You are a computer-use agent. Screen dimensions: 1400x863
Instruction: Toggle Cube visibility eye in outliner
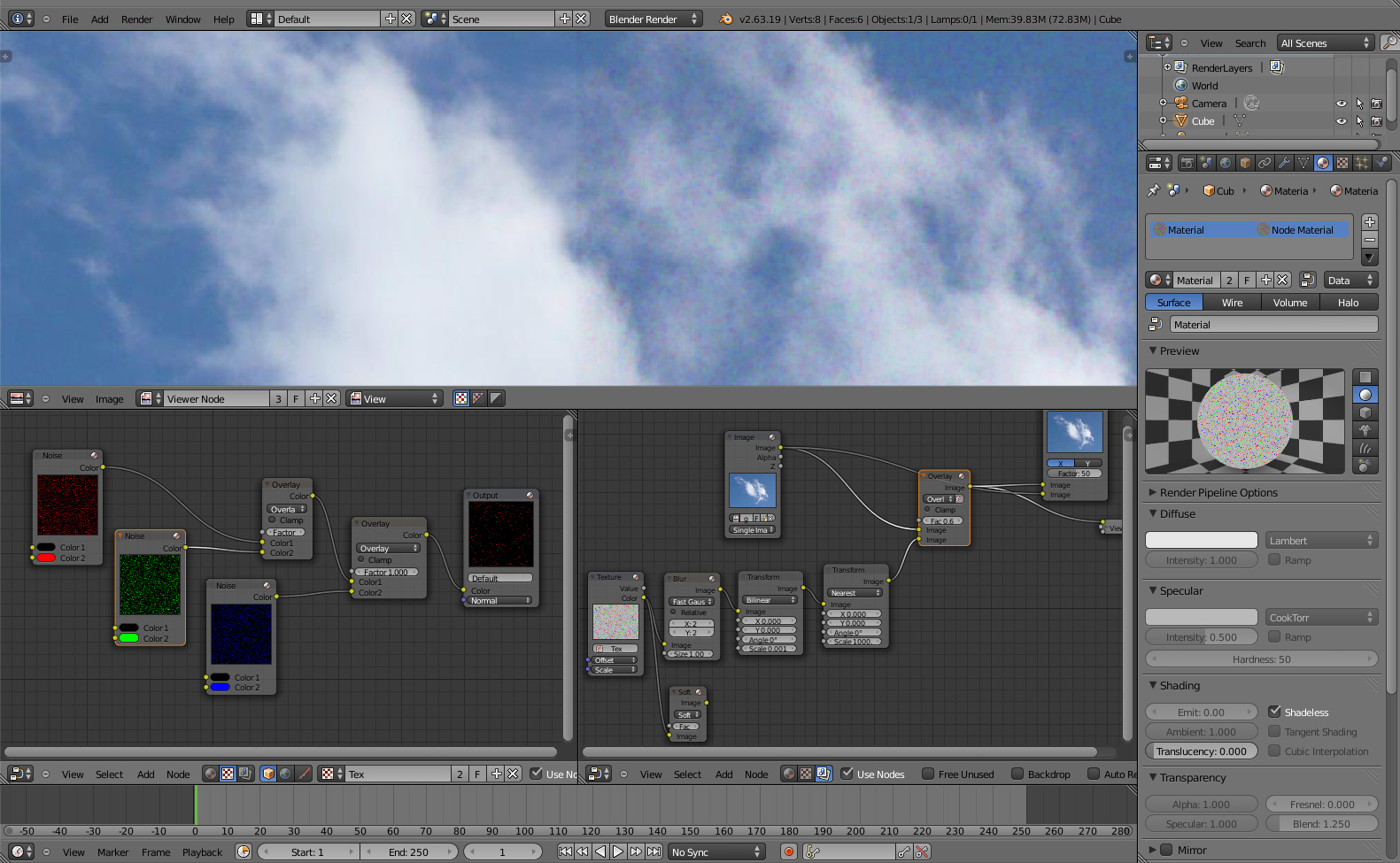[1341, 121]
